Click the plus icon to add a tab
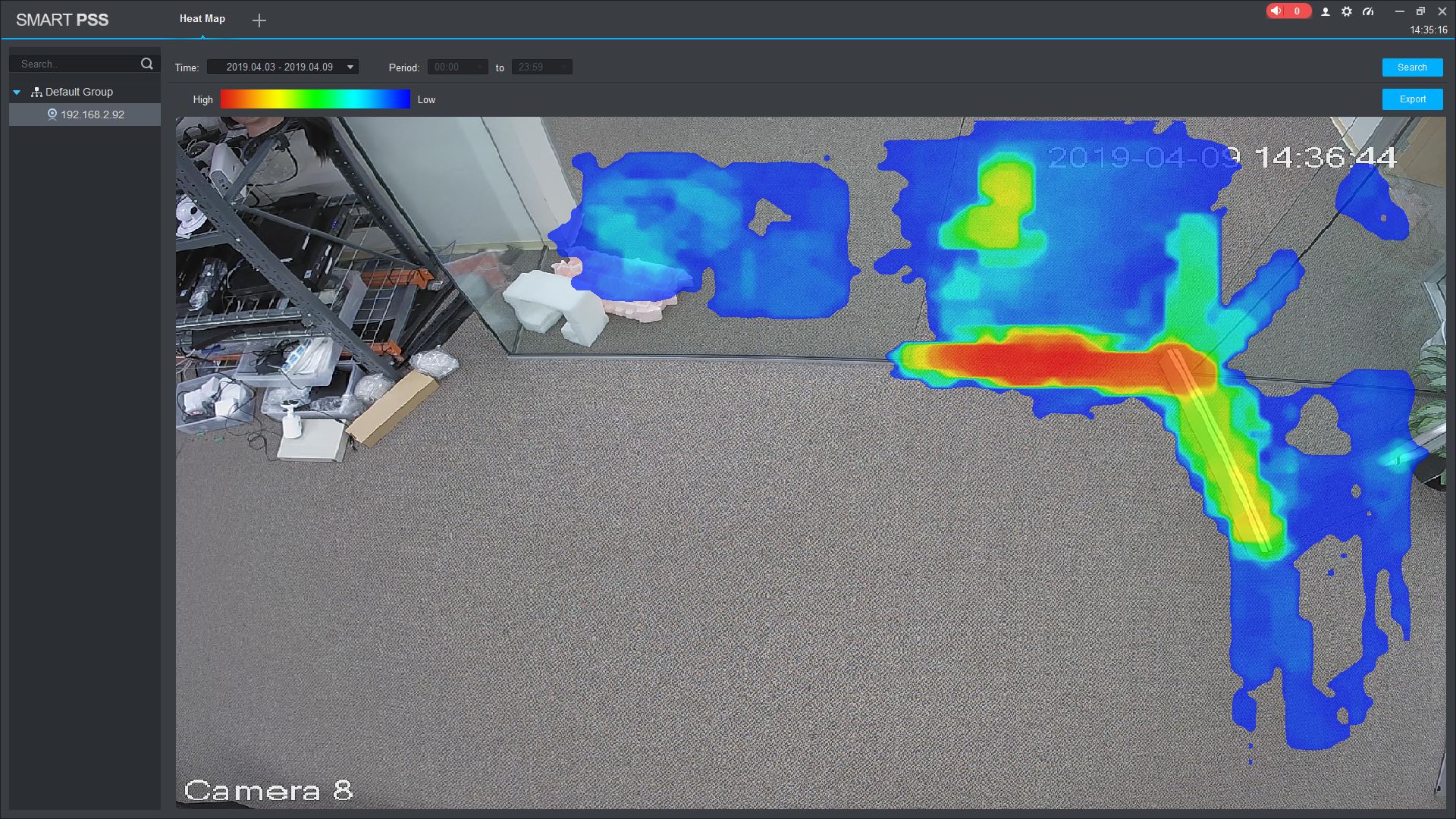The image size is (1456, 819). 259,20
